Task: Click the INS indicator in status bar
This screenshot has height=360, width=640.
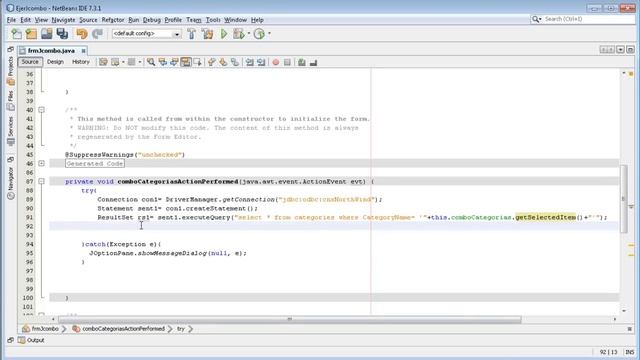Action: 629,352
